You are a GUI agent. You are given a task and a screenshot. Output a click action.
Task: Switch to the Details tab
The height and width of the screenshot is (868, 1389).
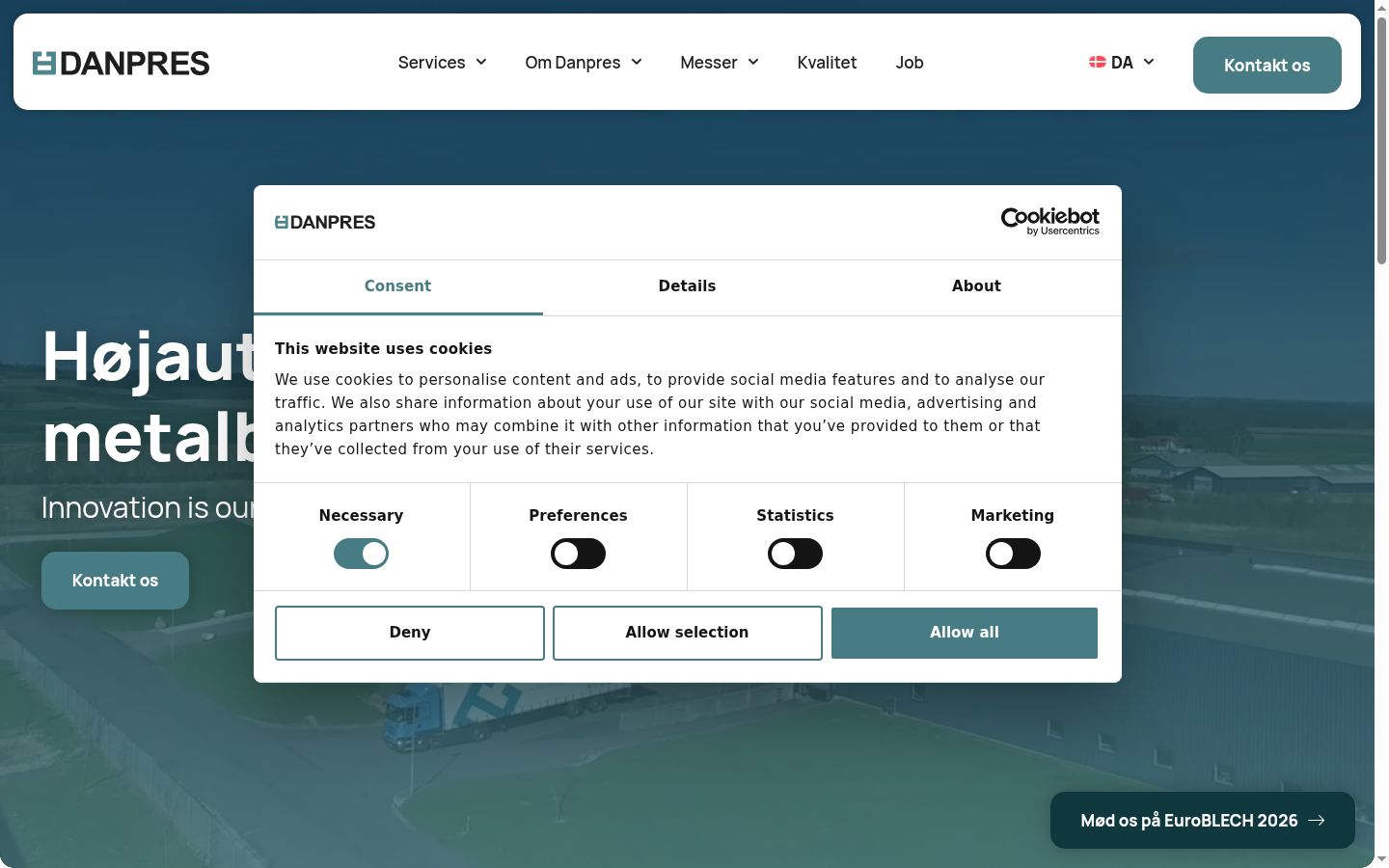687,286
